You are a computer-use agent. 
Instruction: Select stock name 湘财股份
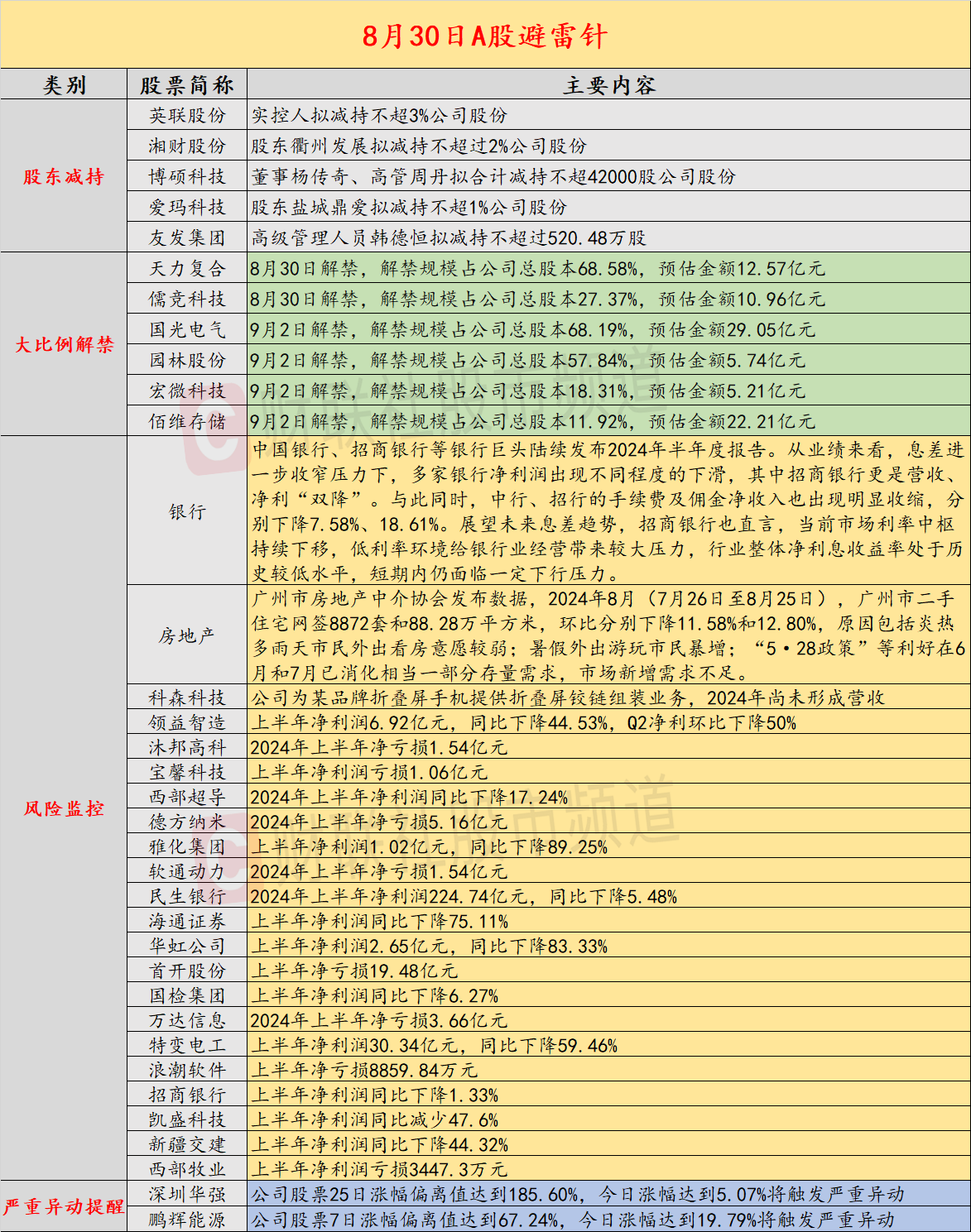187,146
